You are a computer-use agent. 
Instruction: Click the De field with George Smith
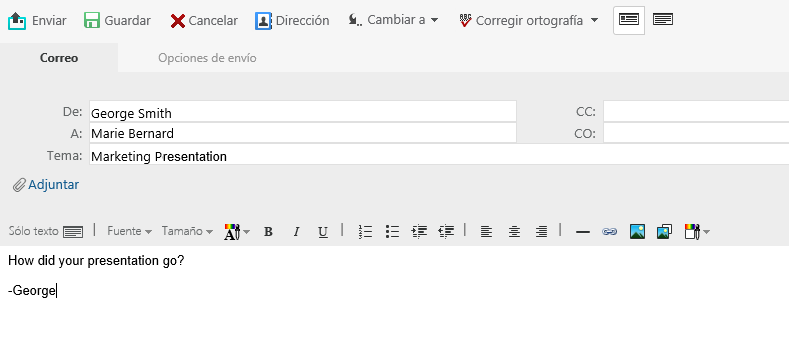[303, 111]
